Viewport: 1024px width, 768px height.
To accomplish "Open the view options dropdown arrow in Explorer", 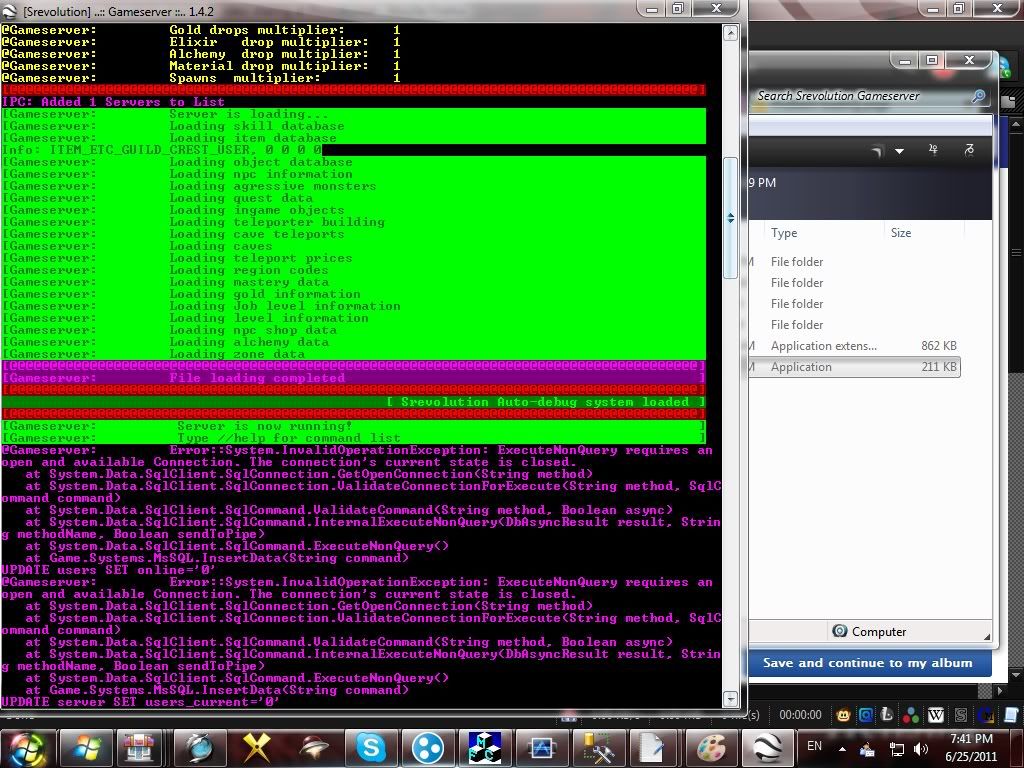I will (899, 151).
